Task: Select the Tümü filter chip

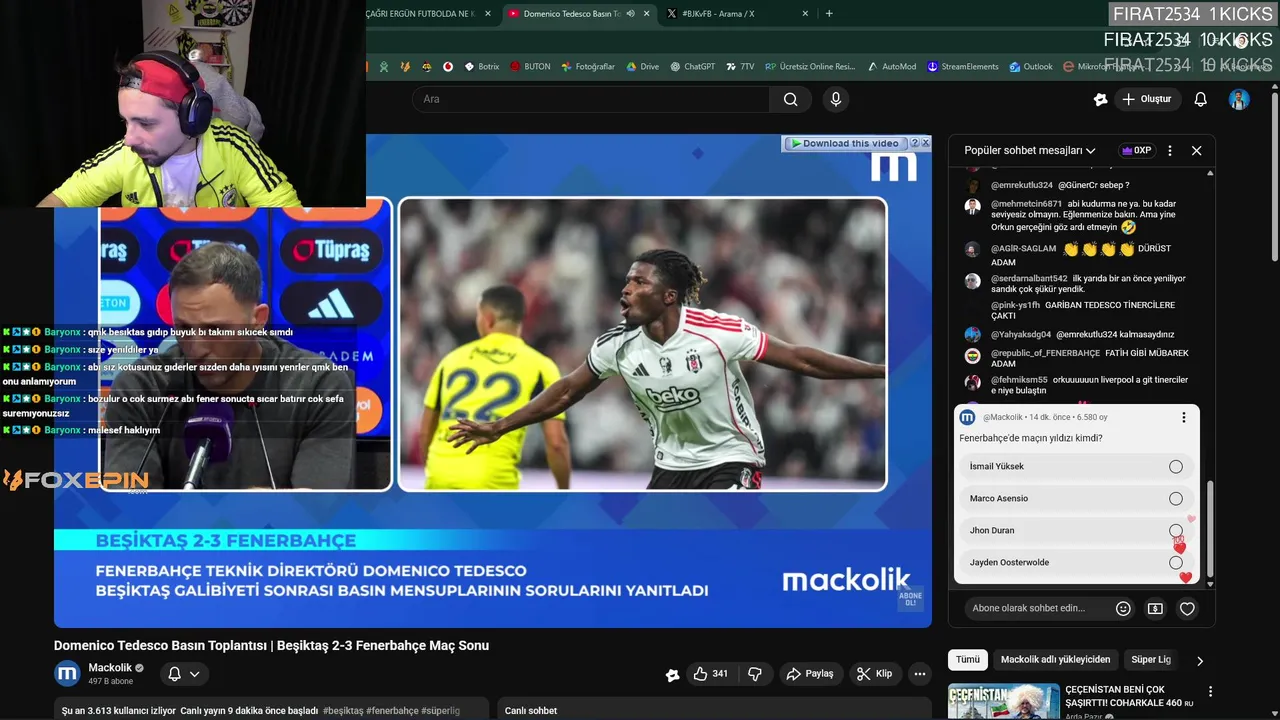Action: pos(968,660)
